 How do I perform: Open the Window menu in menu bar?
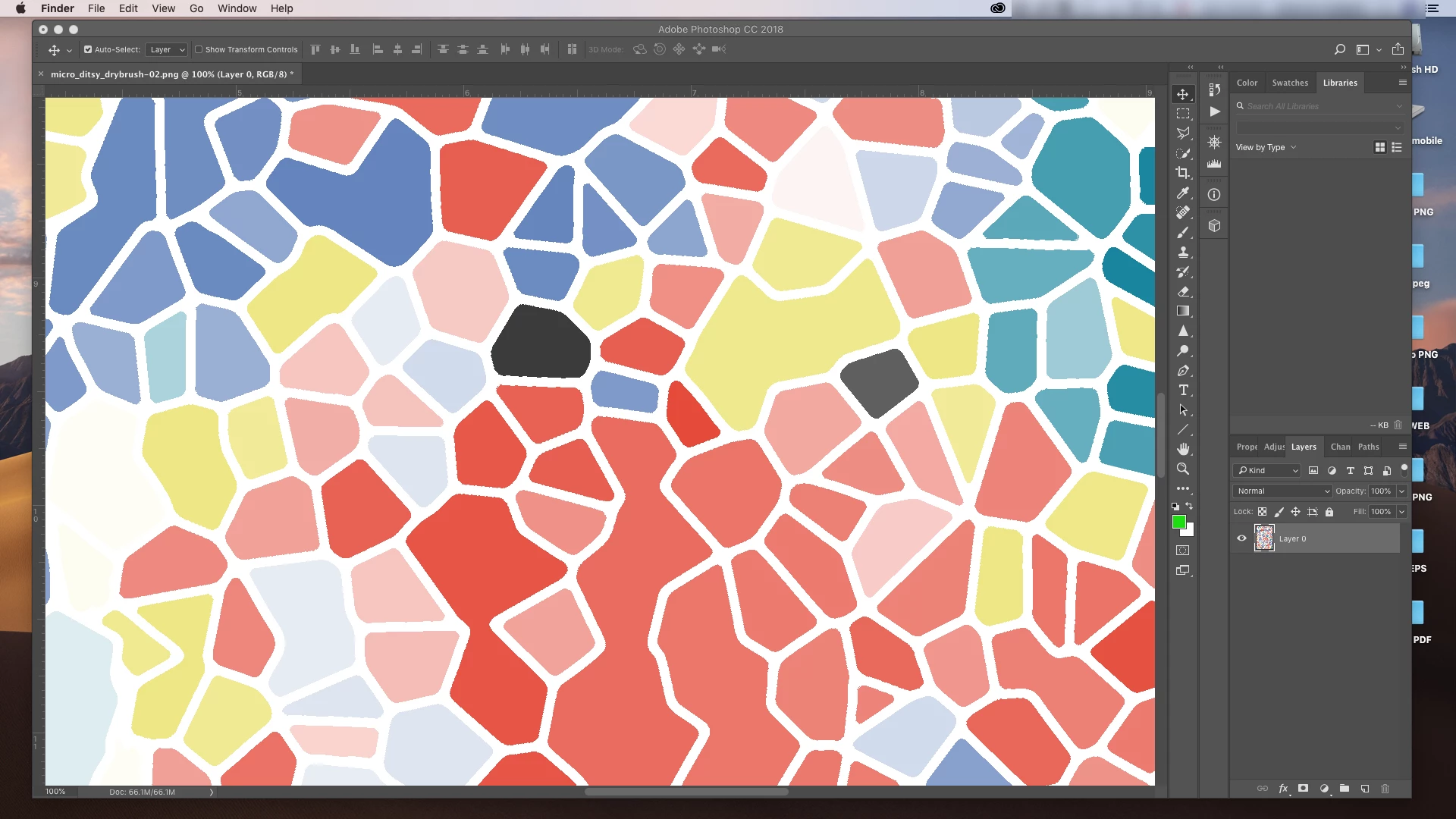tap(237, 8)
